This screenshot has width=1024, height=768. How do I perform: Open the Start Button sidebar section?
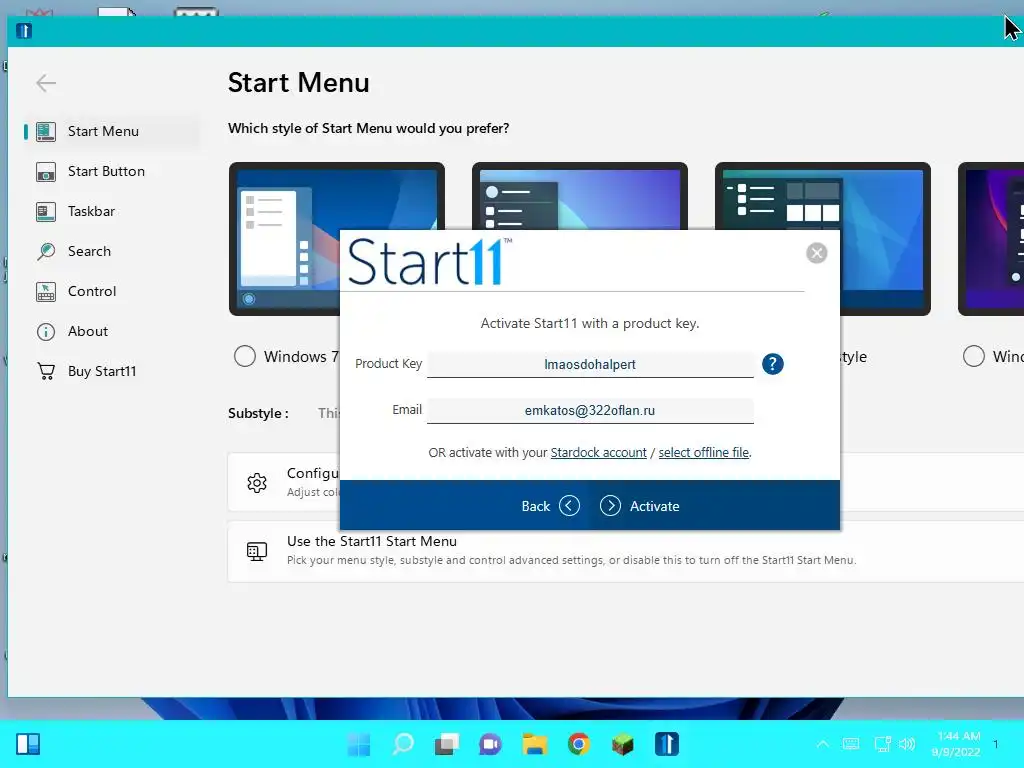[x=111, y=171]
